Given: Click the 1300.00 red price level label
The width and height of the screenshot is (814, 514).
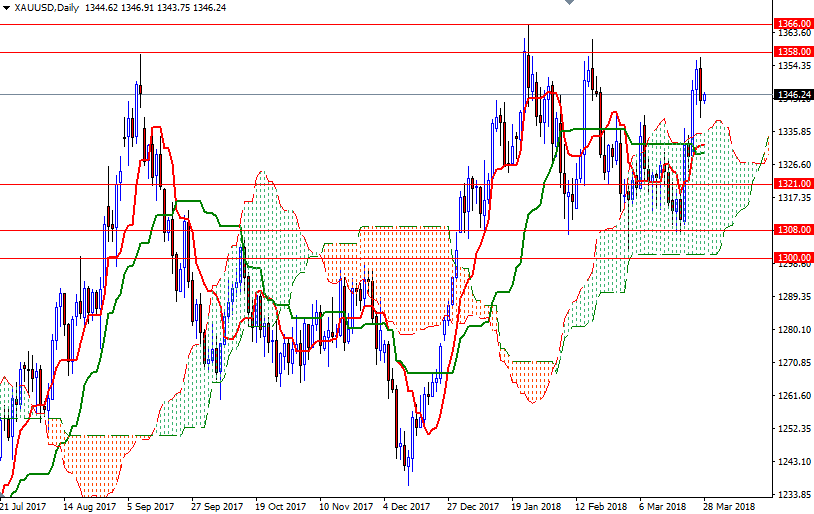Looking at the screenshot, I should click(793, 258).
